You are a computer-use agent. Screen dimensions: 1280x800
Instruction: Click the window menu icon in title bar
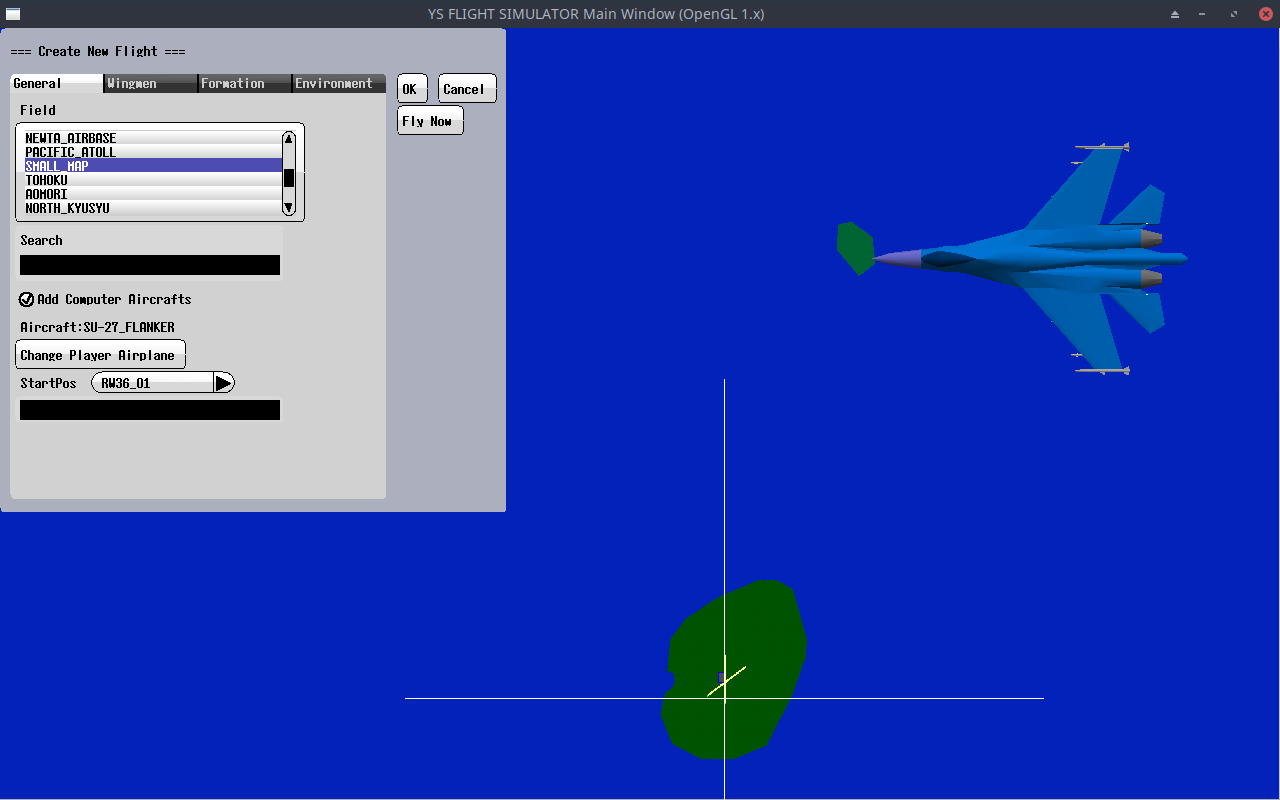point(13,14)
